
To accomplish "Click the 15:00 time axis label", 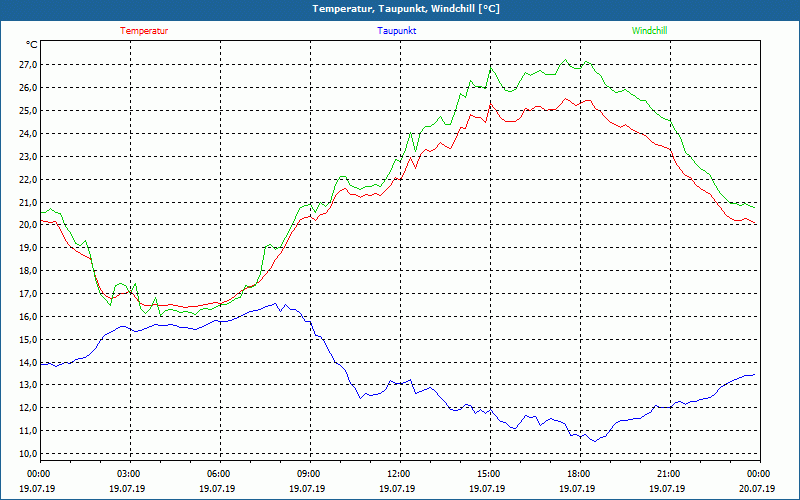I will pyautogui.click(x=487, y=473).
